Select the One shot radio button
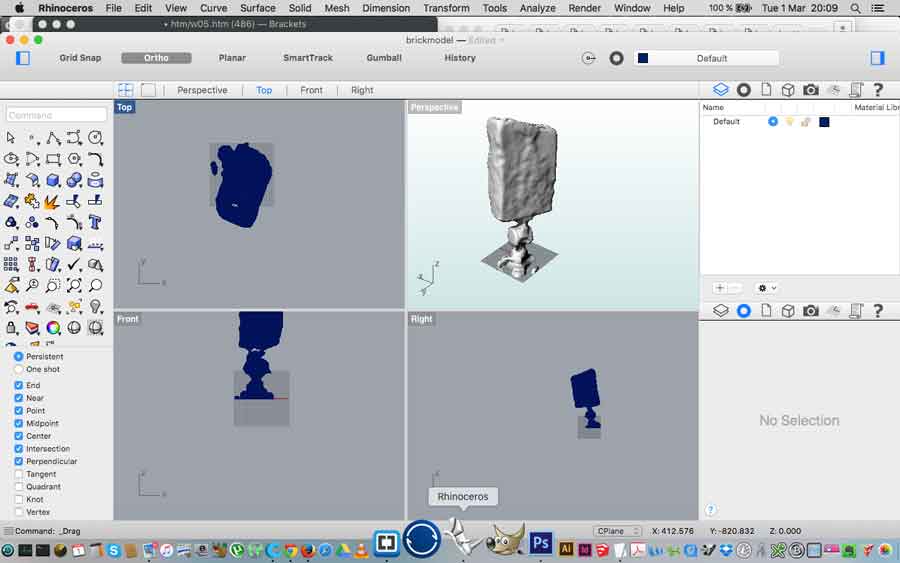Screen dimensions: 900x563 [x=18, y=369]
